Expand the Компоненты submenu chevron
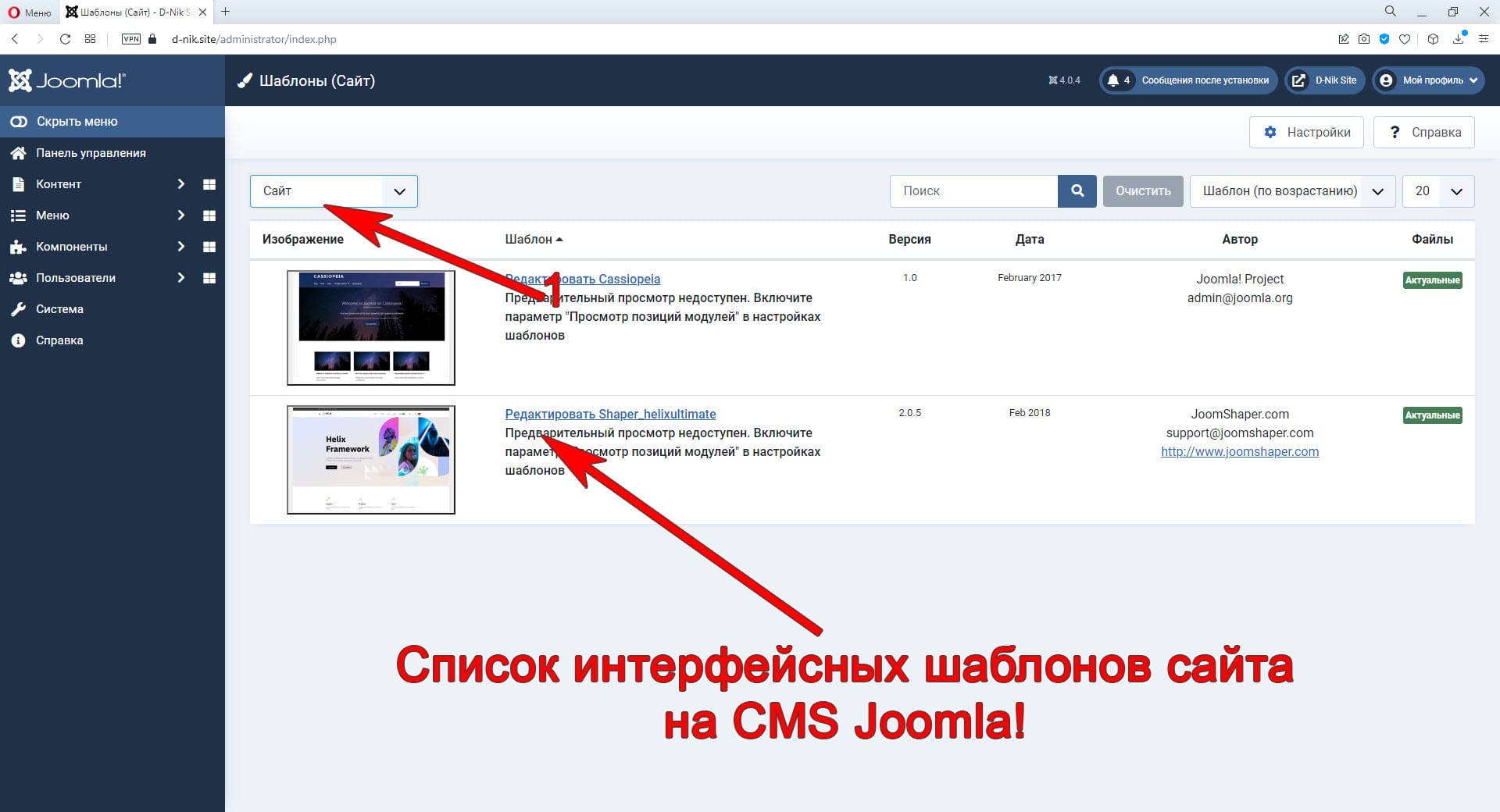 [181, 247]
